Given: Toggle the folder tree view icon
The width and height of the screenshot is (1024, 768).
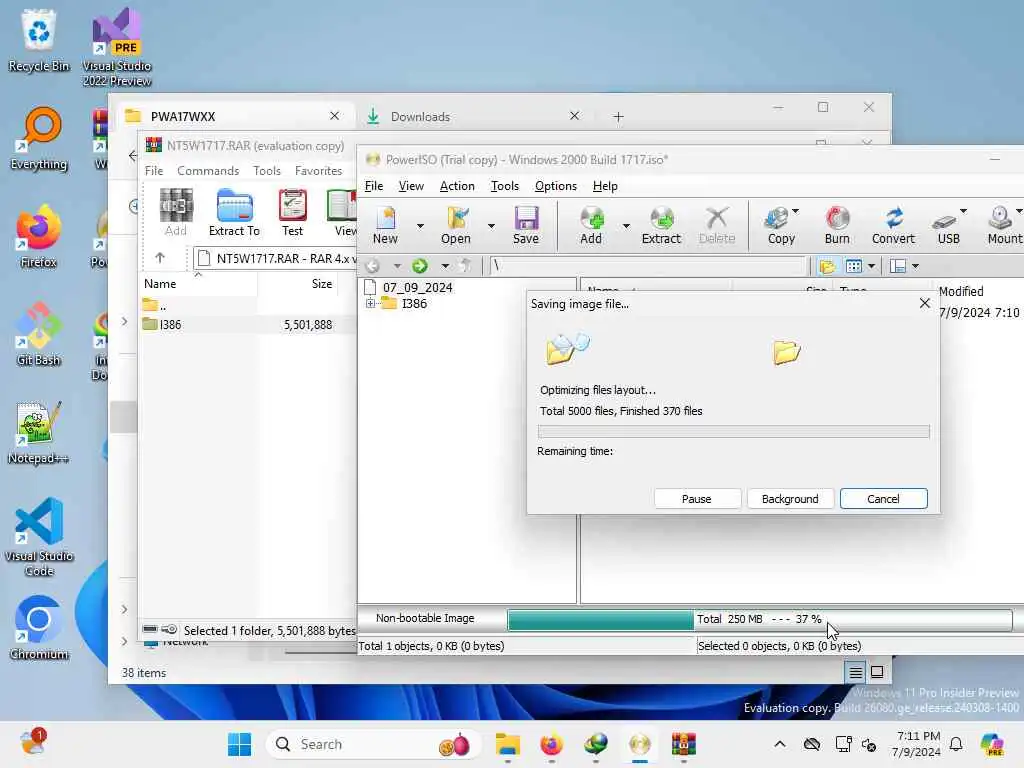Looking at the screenshot, I should 827,266.
